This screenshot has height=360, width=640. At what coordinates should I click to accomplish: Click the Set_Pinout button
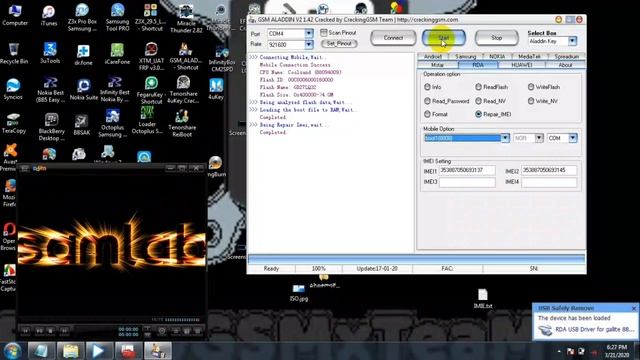339,44
